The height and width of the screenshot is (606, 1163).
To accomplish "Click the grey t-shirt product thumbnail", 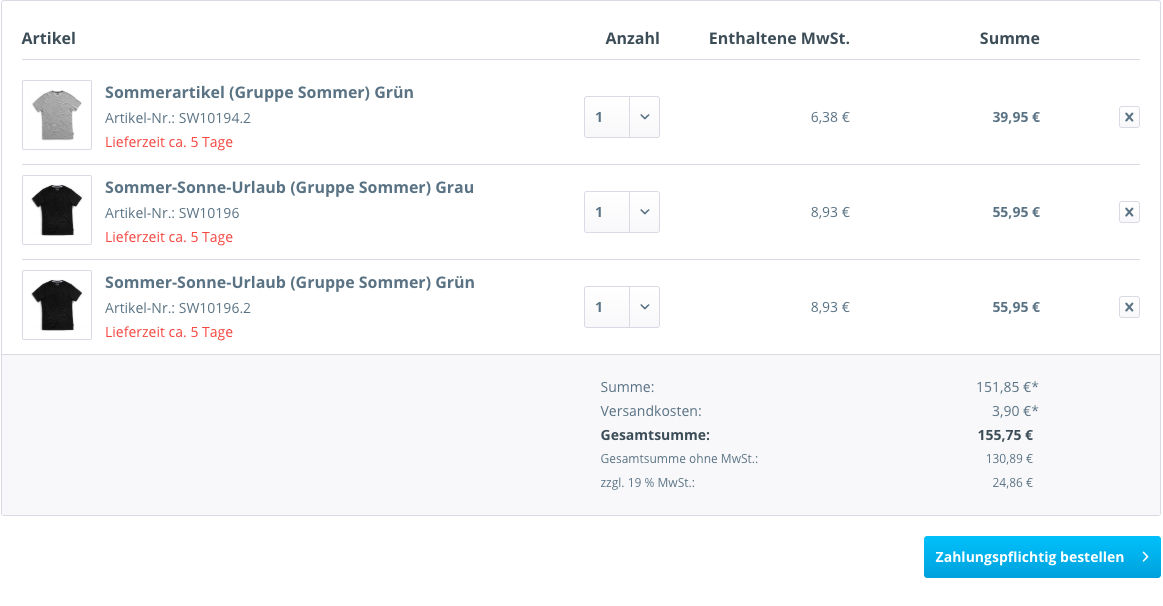I will pyautogui.click(x=57, y=115).
